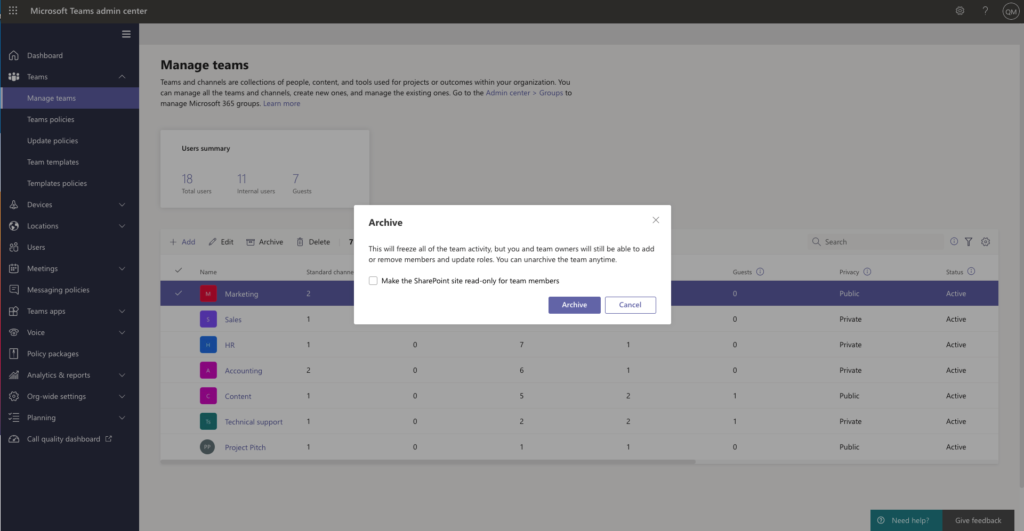Click the Delete toolbar button
The height and width of the screenshot is (531, 1024).
click(313, 242)
